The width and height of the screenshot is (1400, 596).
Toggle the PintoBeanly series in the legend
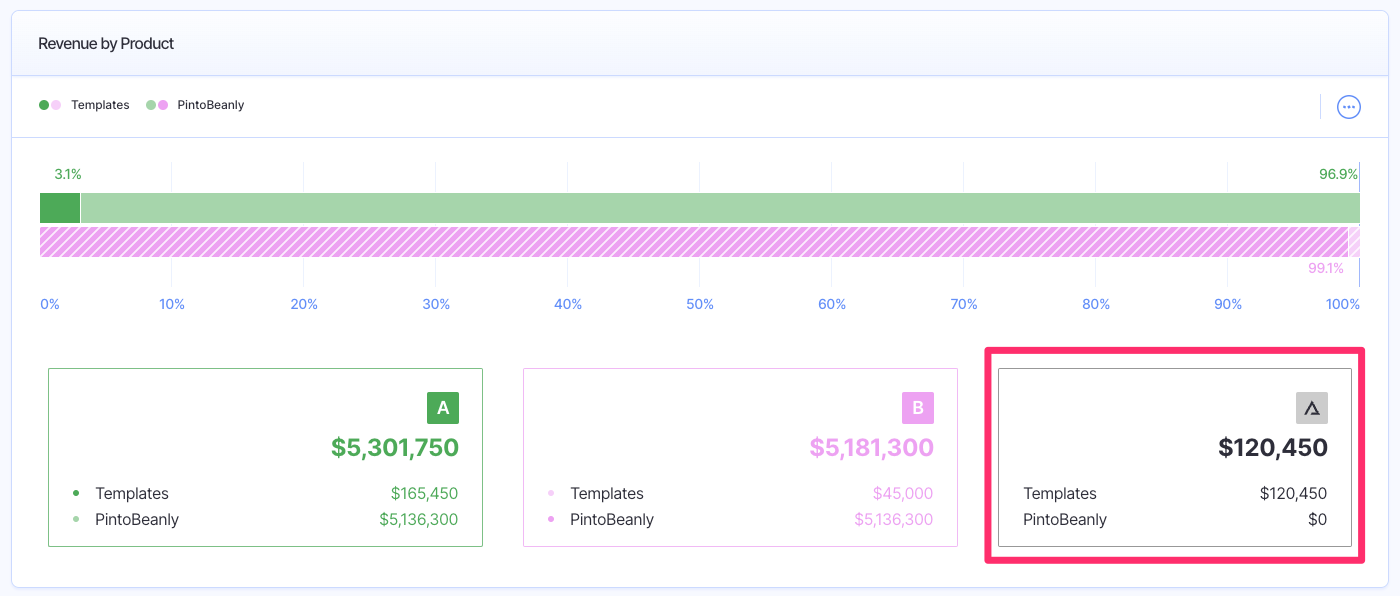tap(212, 104)
